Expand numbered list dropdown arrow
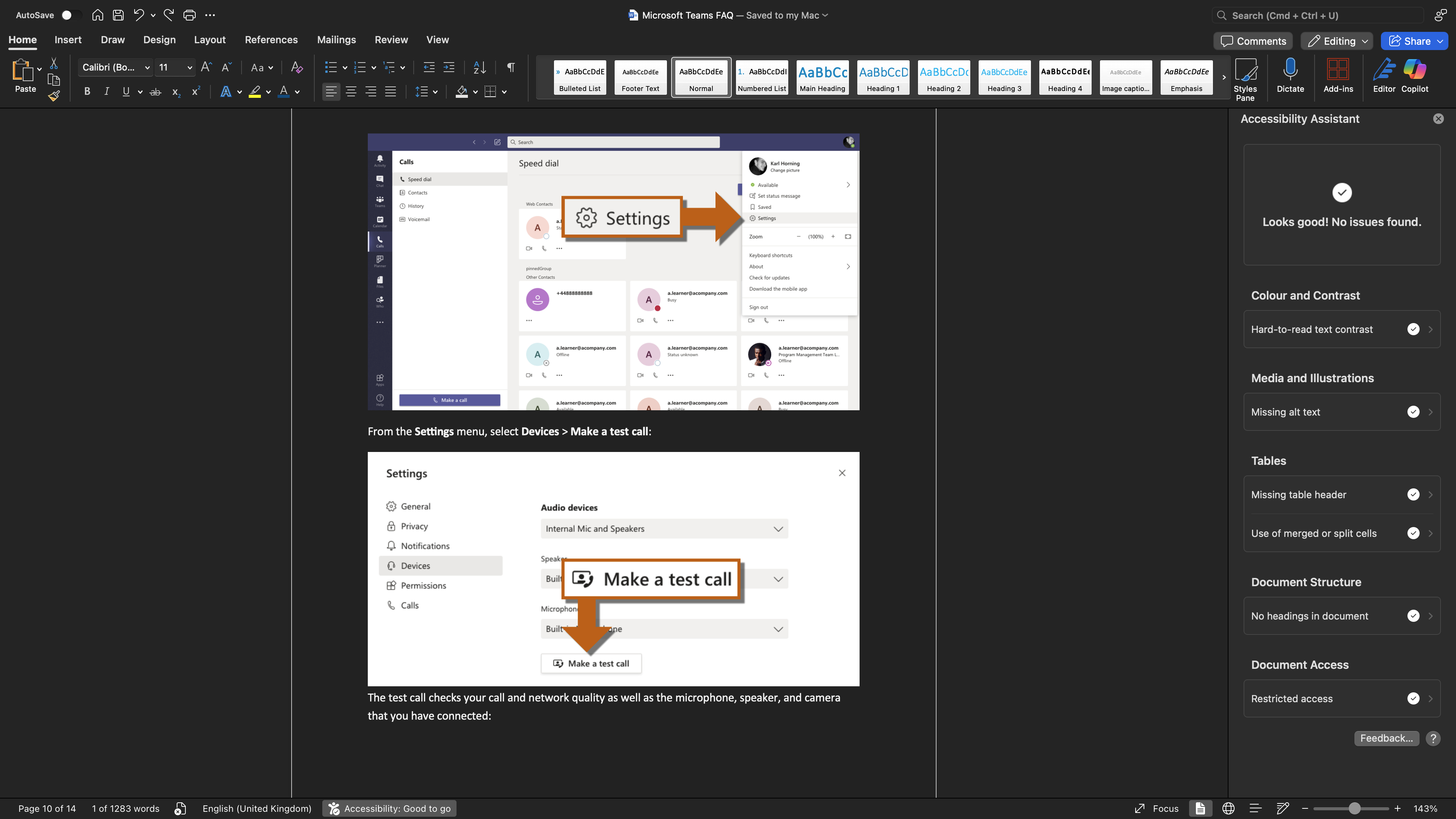The height and width of the screenshot is (819, 1456). coord(373,68)
